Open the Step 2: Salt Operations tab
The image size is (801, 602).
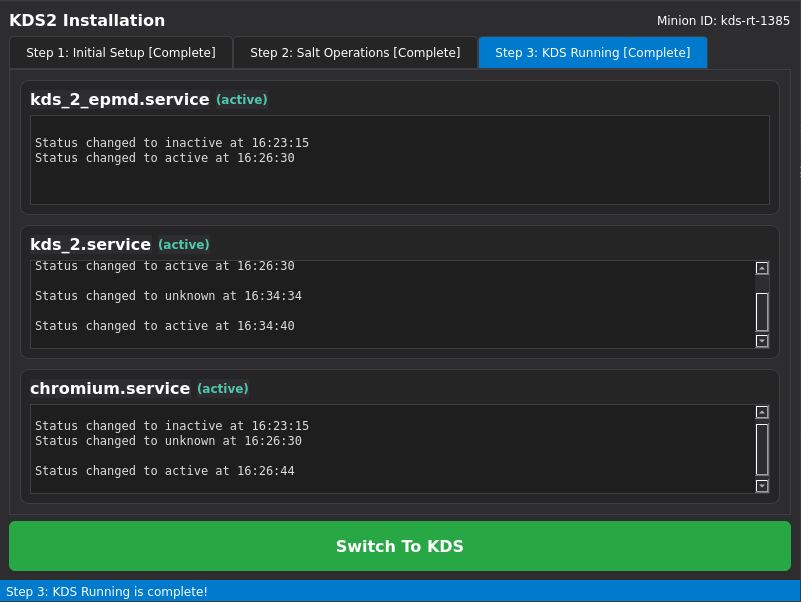(x=355, y=53)
